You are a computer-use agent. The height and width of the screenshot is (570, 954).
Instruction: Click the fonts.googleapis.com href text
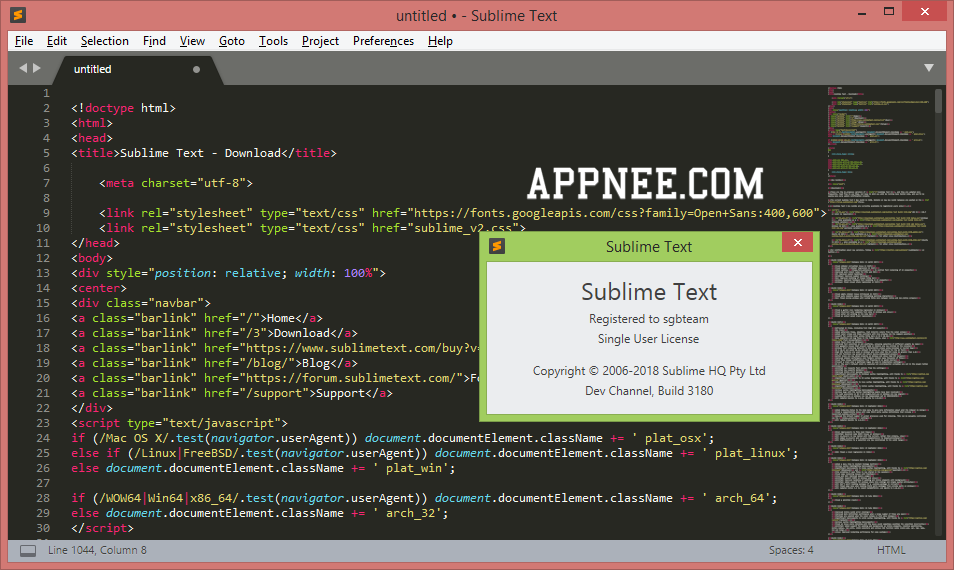click(614, 213)
